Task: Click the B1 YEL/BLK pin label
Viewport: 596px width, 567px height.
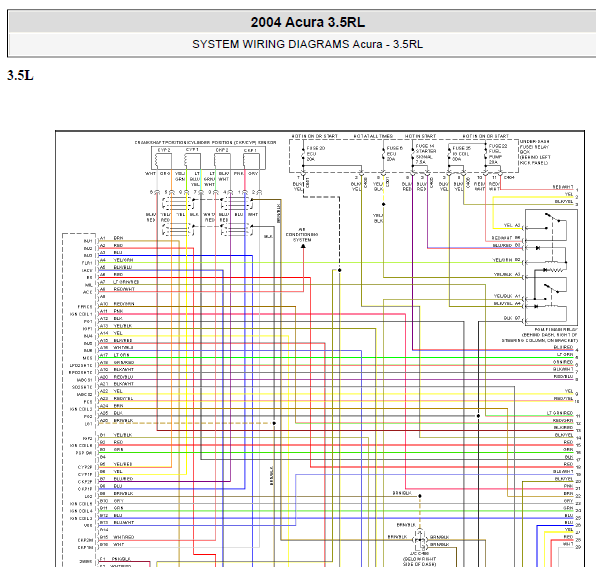Action: pos(116,435)
